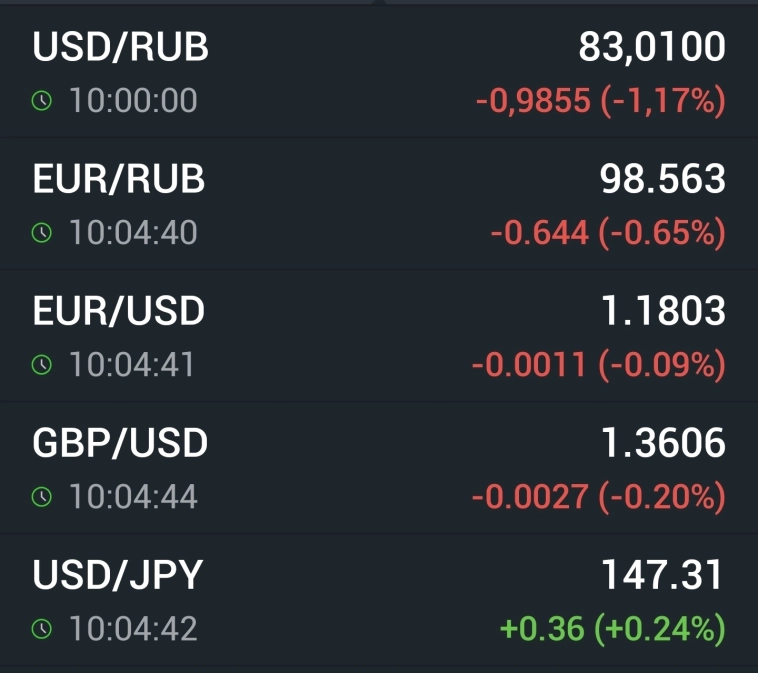This screenshot has height=673, width=758.
Task: Open the USD/JPY currency pair
Action: (118, 575)
